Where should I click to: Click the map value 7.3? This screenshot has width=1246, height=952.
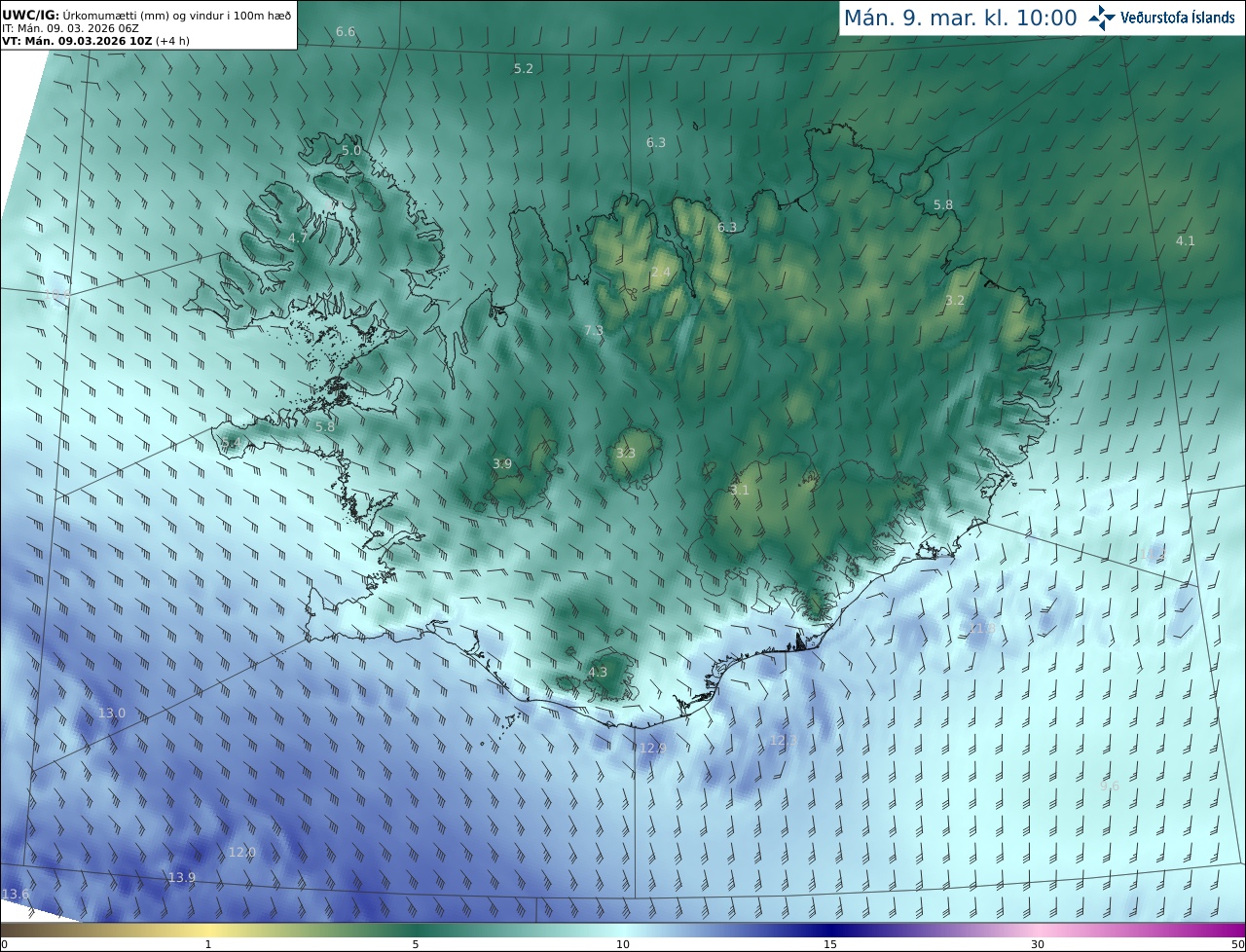593,331
